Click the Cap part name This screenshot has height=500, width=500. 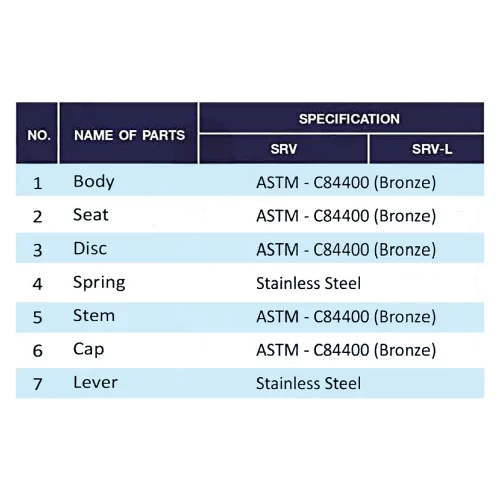coord(88,350)
